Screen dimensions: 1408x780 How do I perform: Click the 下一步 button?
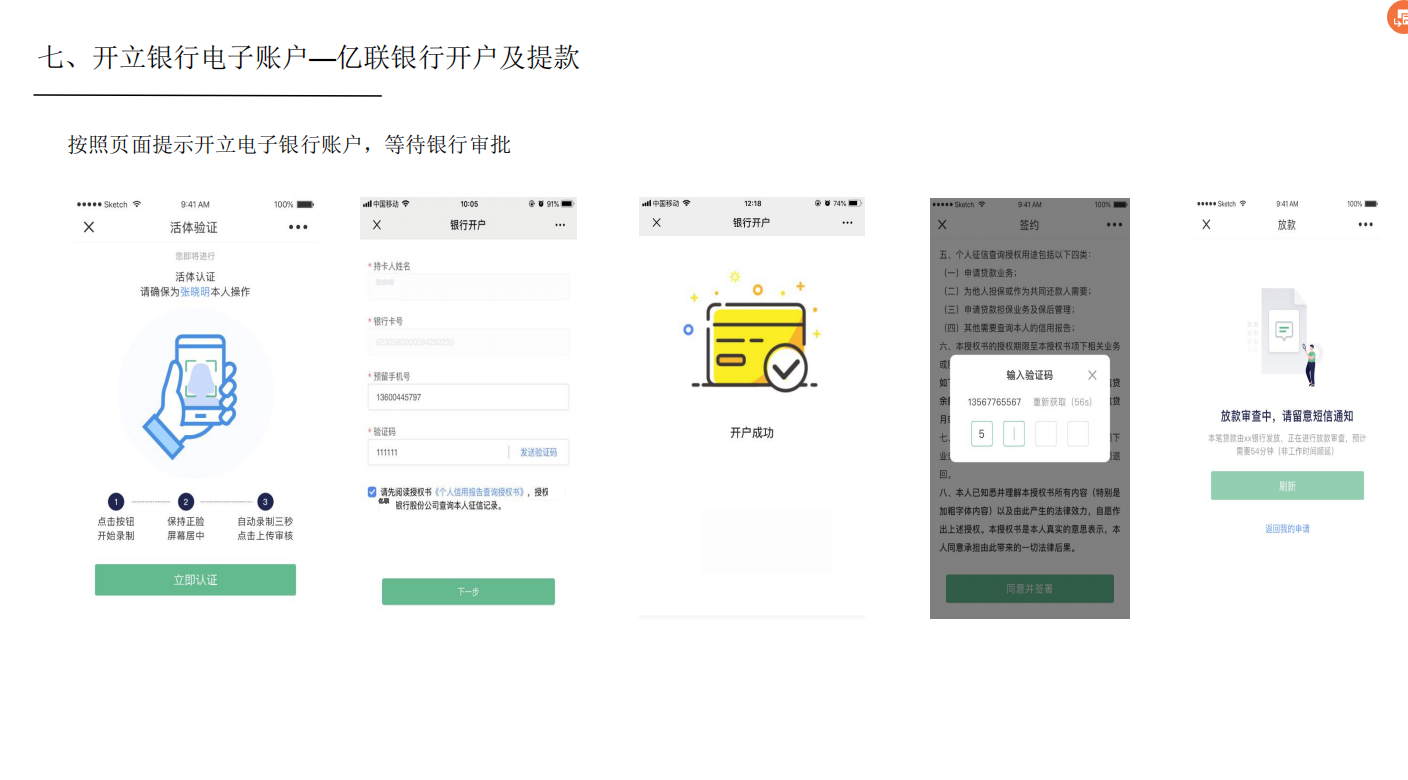468,592
